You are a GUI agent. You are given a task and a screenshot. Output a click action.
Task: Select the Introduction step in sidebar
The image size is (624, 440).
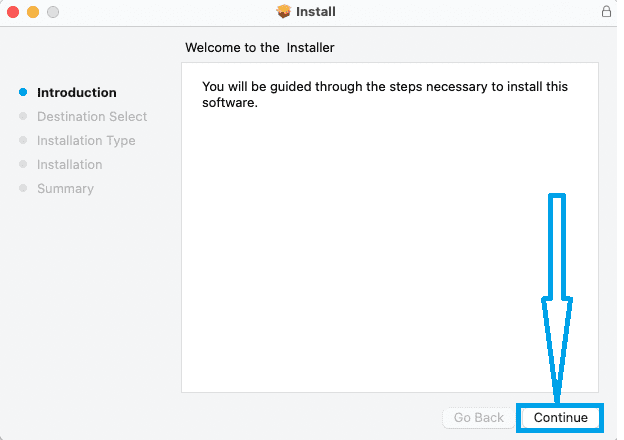(x=76, y=93)
